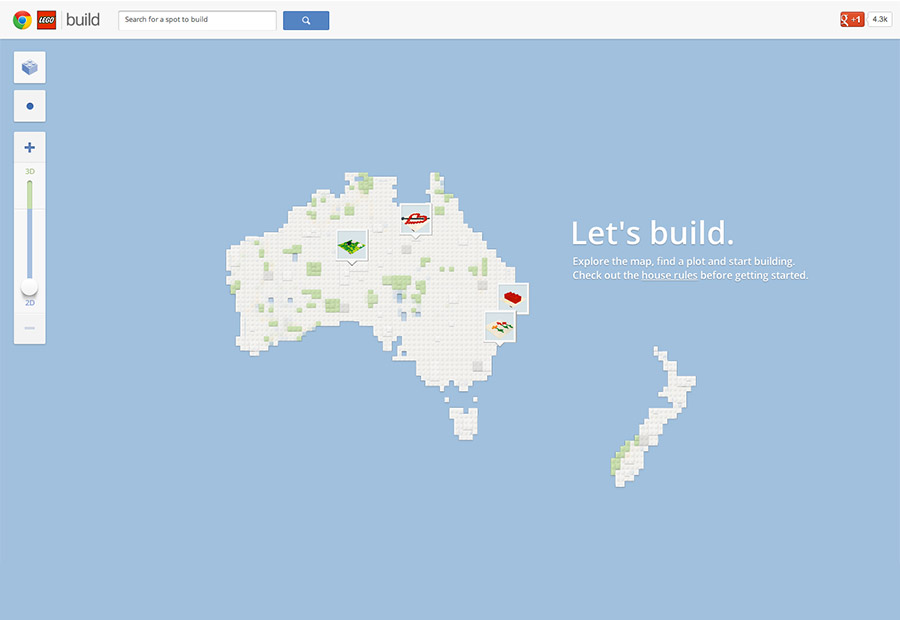Click the green section of zoom slider
900x620 pixels.
tap(29, 195)
